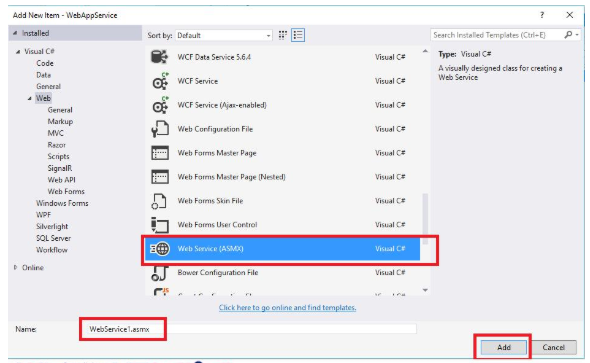Select the Web Forms Master Page icon

pyautogui.click(x=160, y=153)
